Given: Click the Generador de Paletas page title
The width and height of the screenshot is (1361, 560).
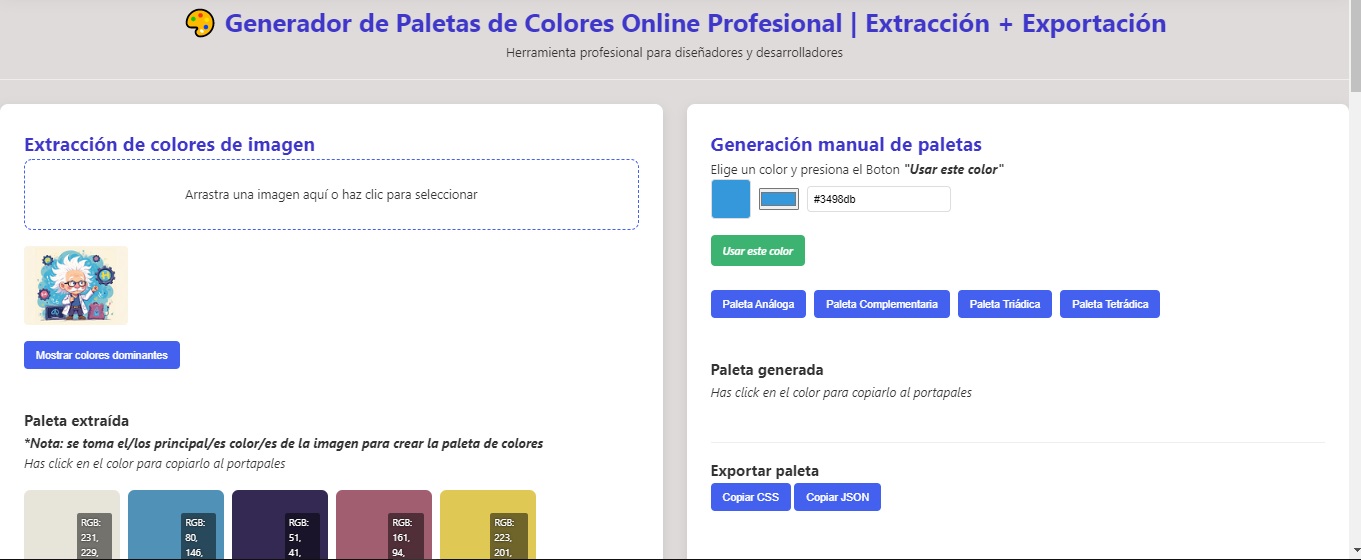Looking at the screenshot, I should pyautogui.click(x=695, y=23).
